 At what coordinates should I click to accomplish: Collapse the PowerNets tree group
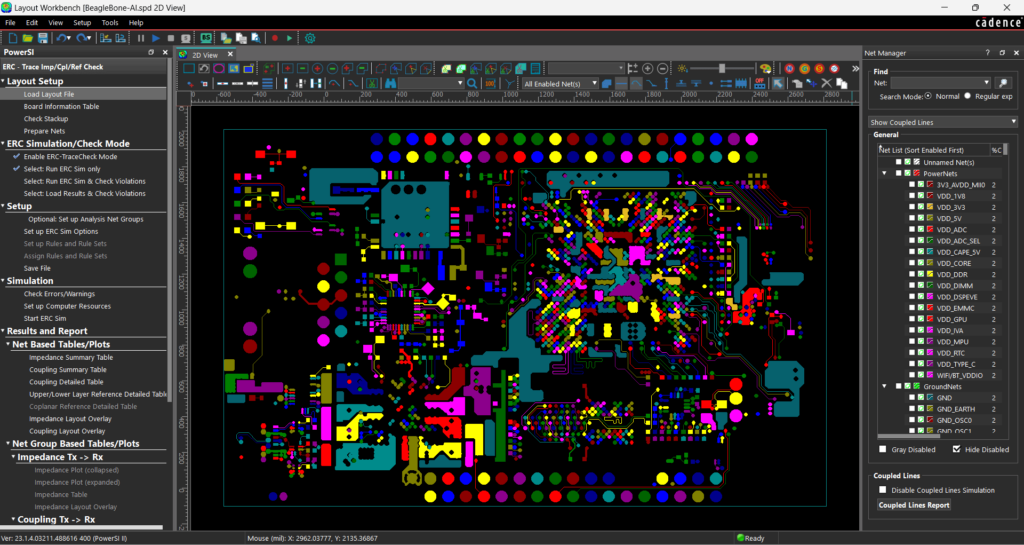tap(884, 174)
